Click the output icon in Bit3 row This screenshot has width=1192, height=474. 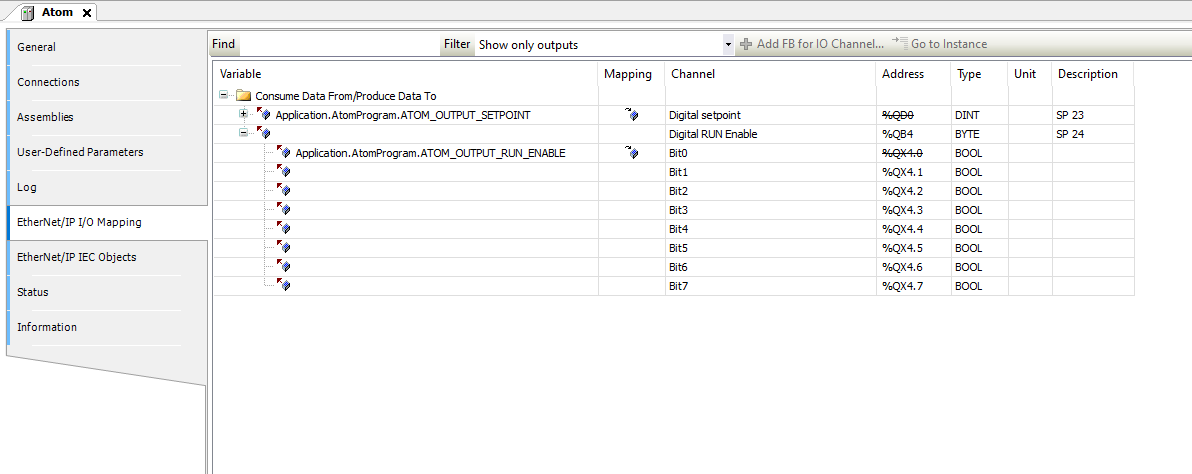click(x=283, y=210)
